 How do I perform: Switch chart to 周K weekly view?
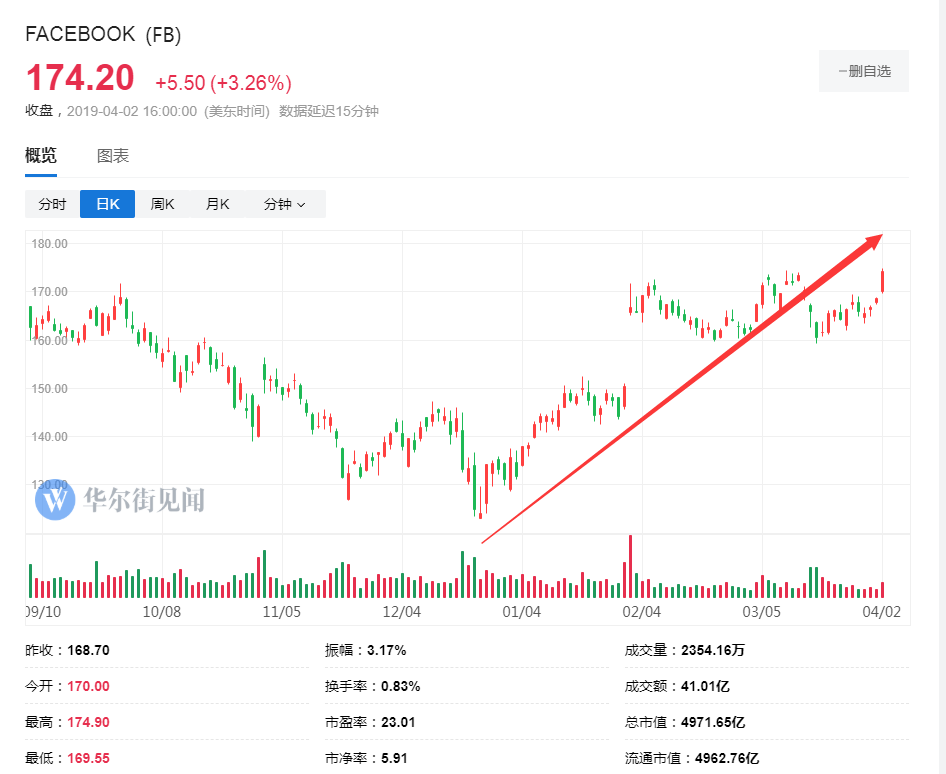(162, 204)
